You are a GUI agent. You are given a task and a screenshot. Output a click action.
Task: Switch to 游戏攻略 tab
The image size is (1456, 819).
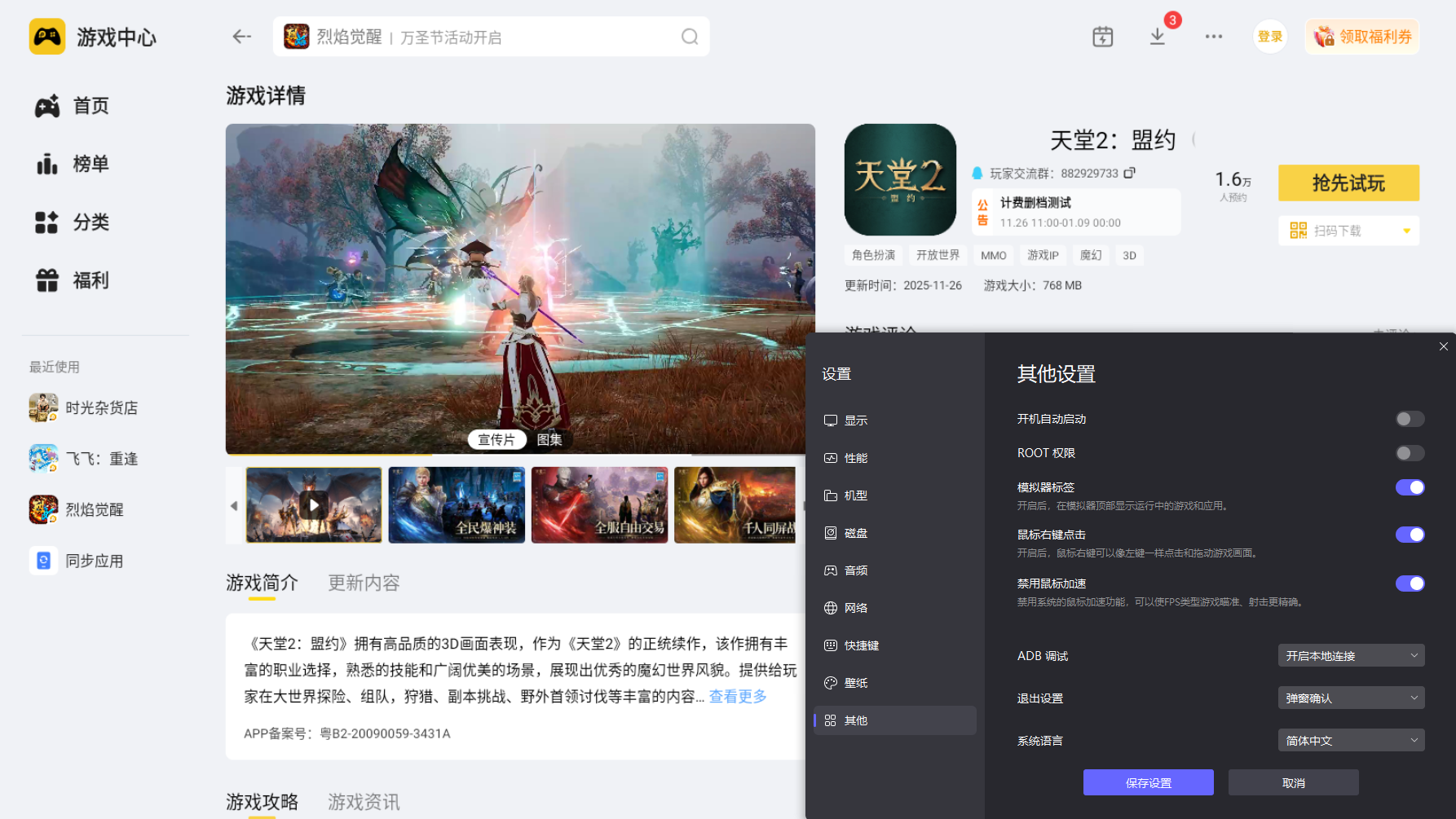[x=263, y=803]
